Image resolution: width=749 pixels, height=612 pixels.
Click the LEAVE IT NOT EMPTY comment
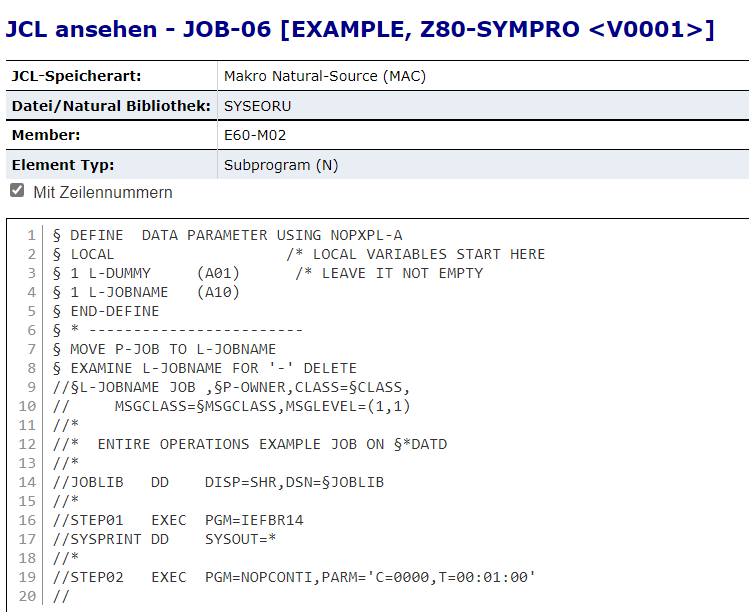point(389,273)
